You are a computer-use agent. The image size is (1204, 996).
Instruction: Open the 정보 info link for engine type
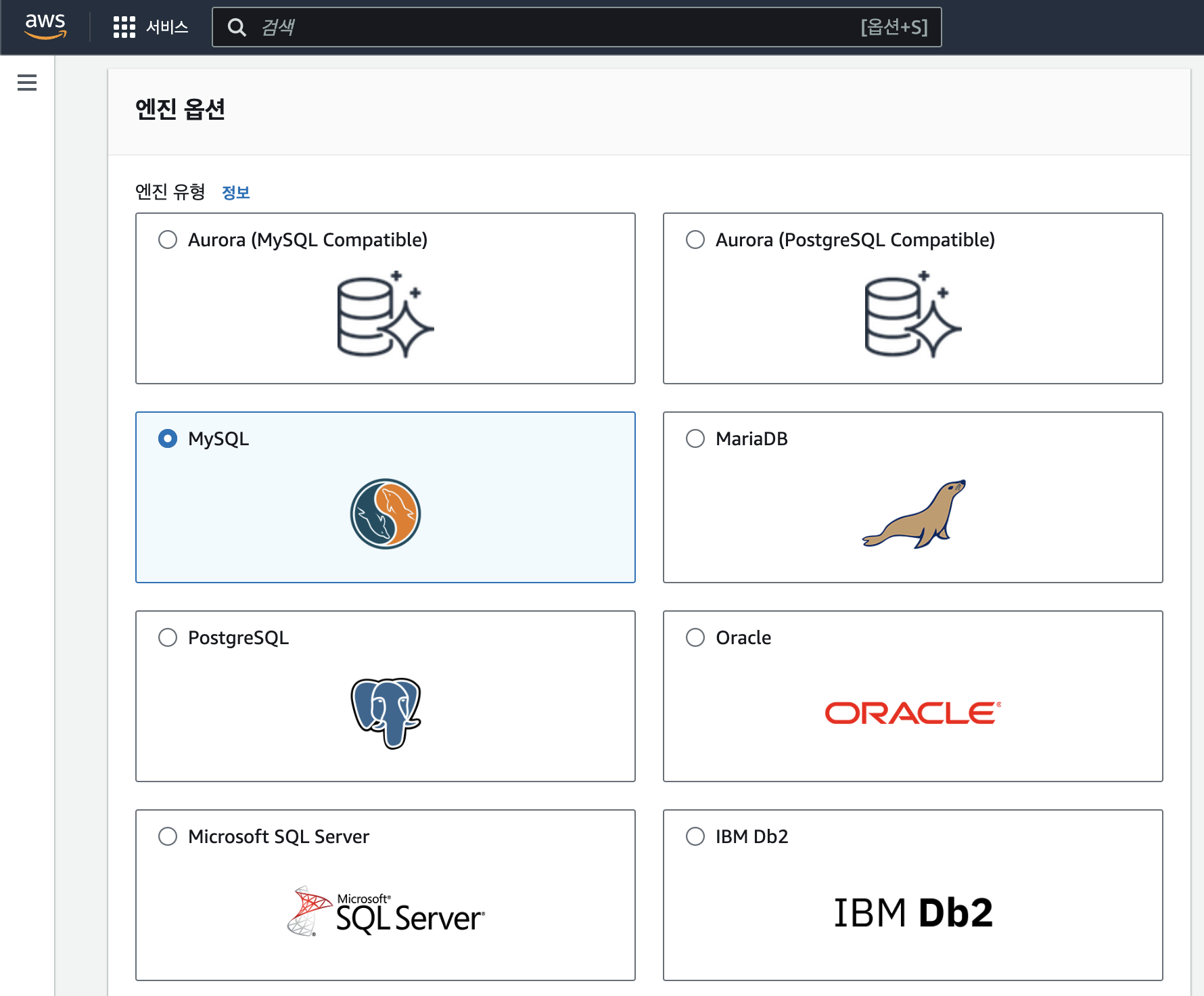click(x=236, y=192)
